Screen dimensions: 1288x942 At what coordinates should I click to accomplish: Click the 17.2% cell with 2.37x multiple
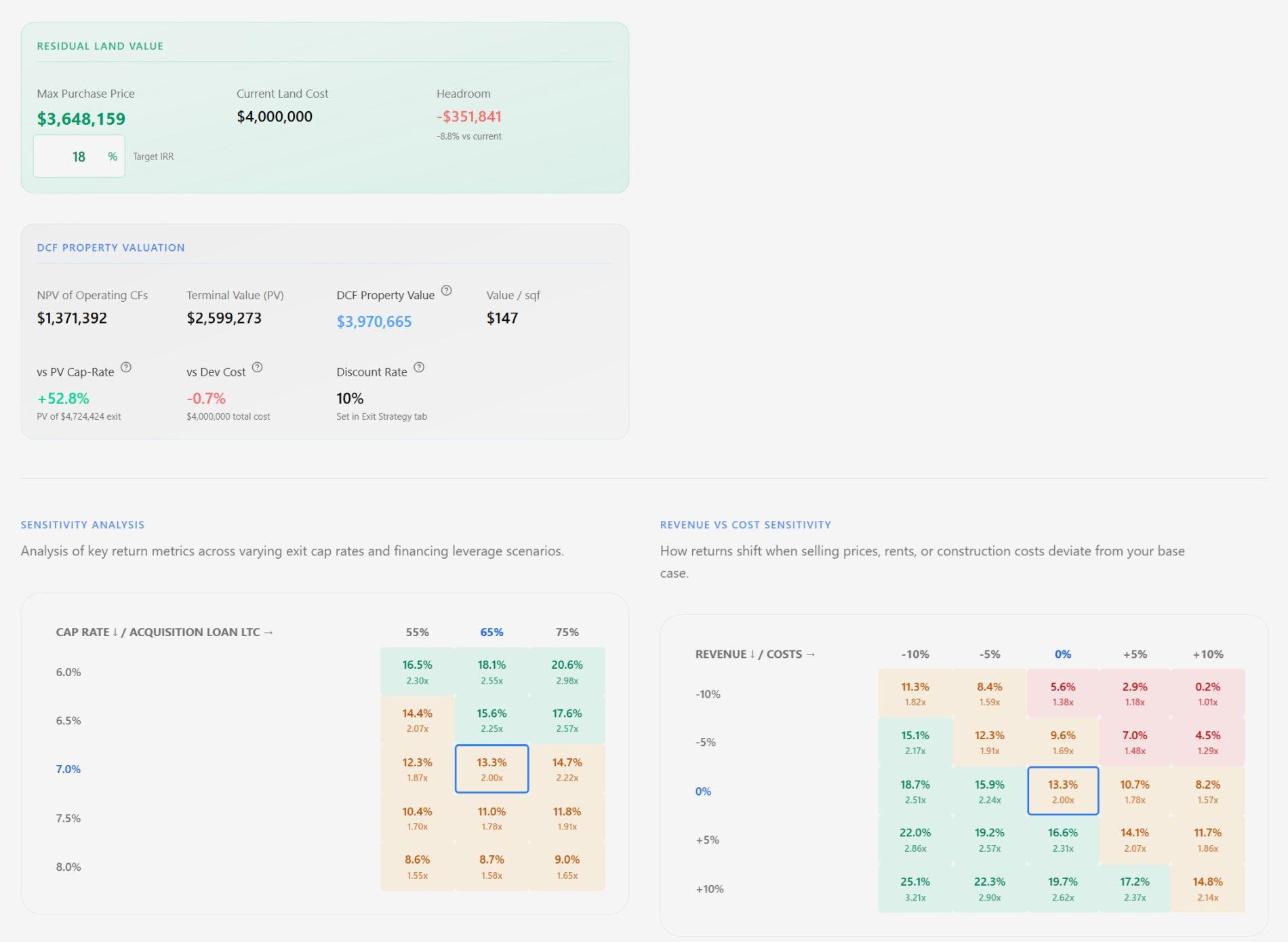coord(1135,888)
